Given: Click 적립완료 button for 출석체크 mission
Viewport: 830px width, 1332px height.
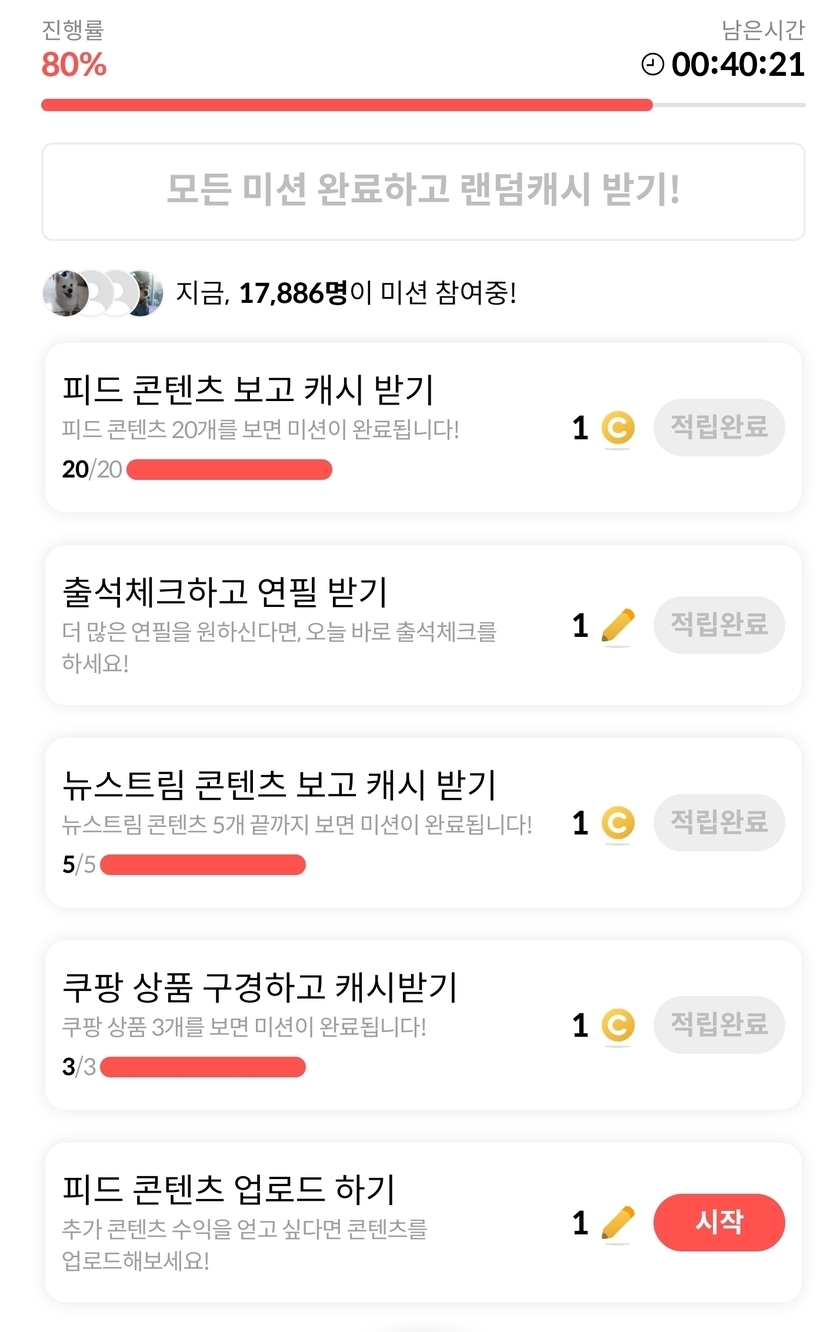Looking at the screenshot, I should [x=718, y=625].
